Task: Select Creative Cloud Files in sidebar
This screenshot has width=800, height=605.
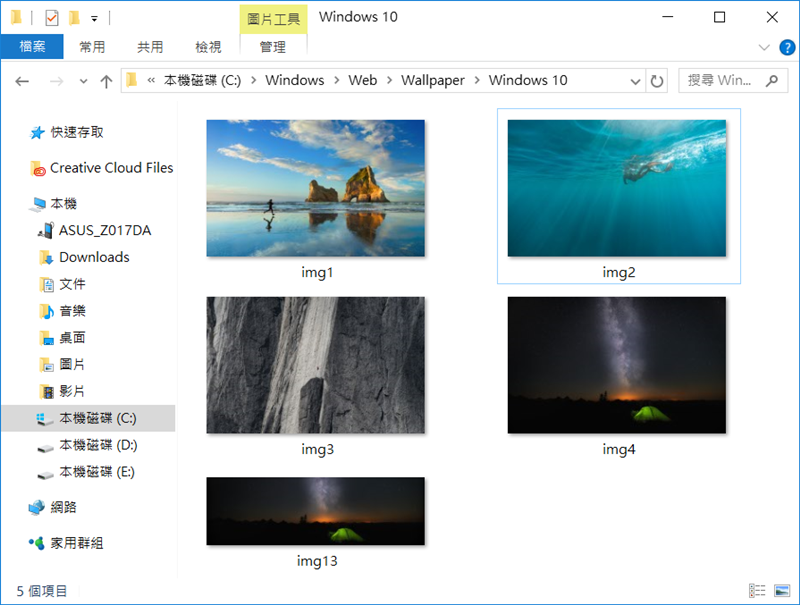Action: point(111,168)
